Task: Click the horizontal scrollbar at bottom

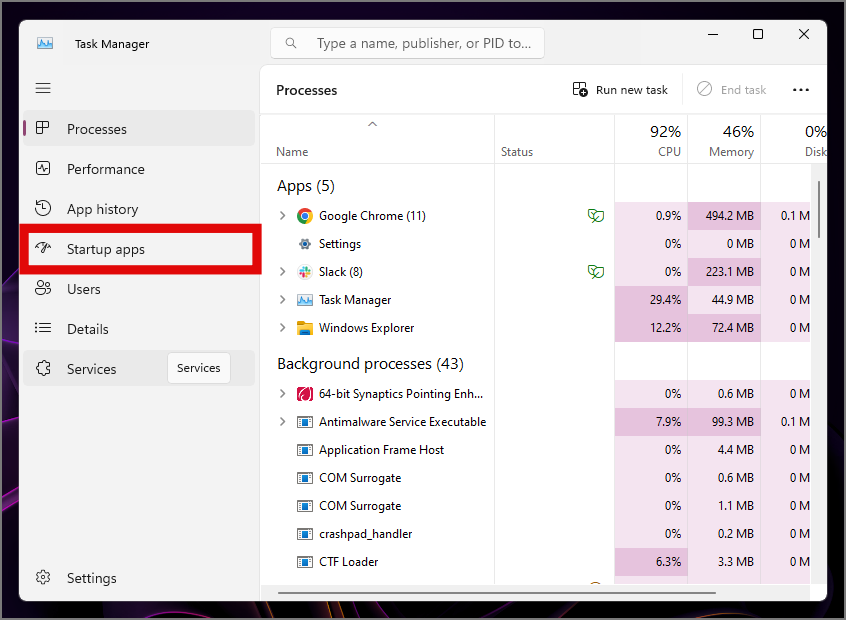Action: (497, 592)
